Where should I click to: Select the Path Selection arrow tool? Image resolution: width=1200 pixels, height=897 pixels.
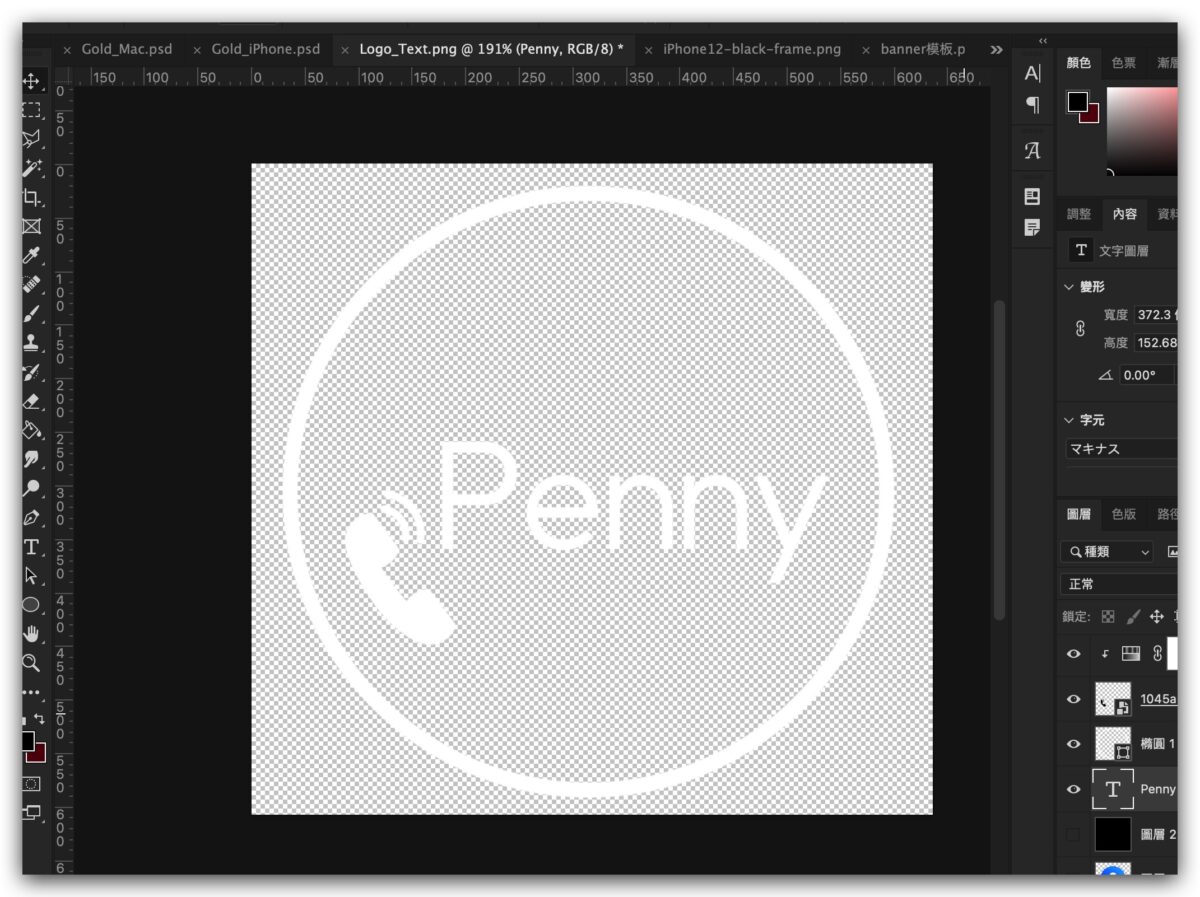click(31, 575)
